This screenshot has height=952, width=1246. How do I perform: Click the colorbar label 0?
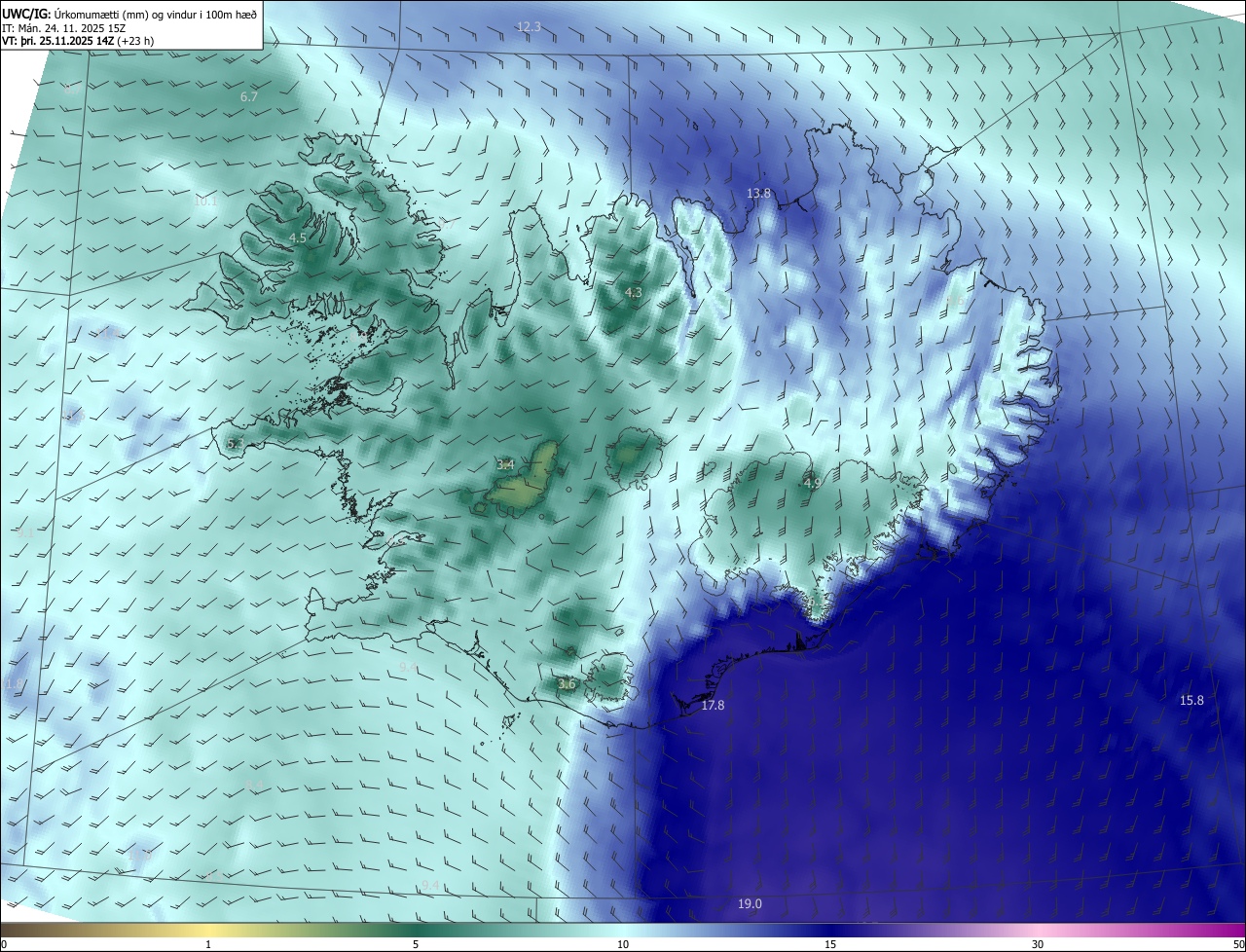coord(4,944)
